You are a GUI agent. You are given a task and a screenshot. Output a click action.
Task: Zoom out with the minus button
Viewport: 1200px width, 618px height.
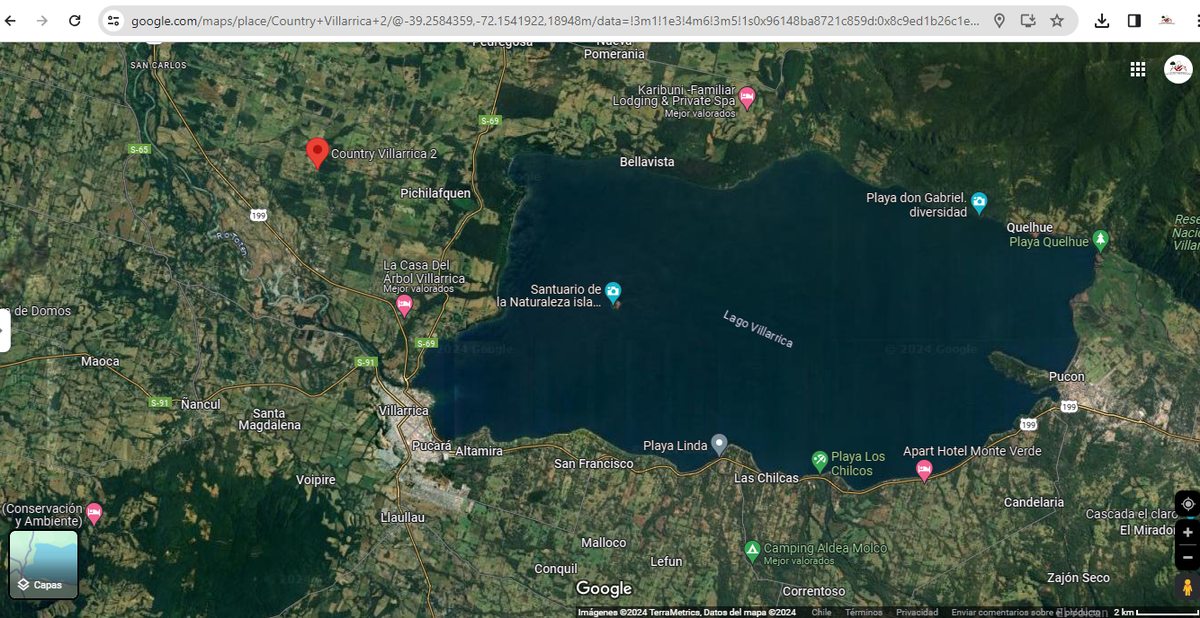point(1187,557)
